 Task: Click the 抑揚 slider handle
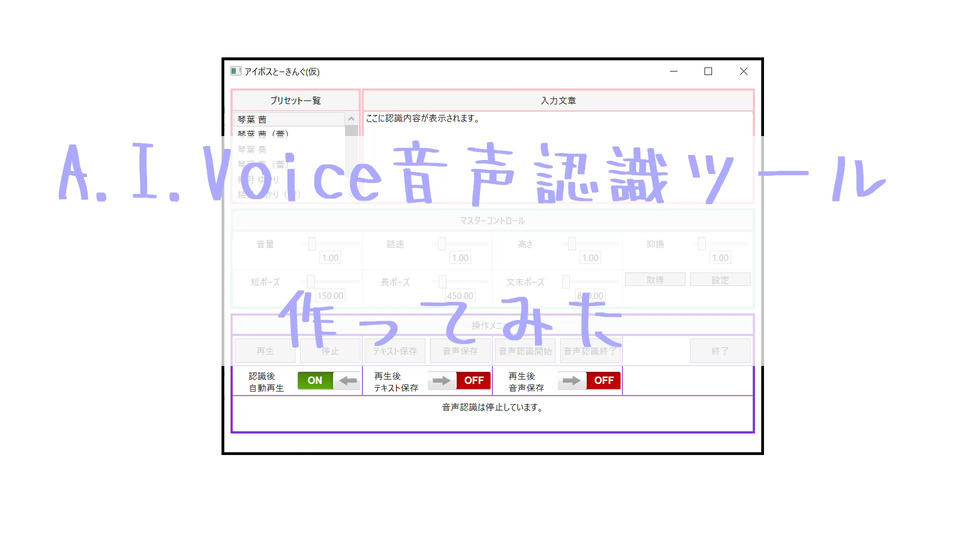point(702,244)
